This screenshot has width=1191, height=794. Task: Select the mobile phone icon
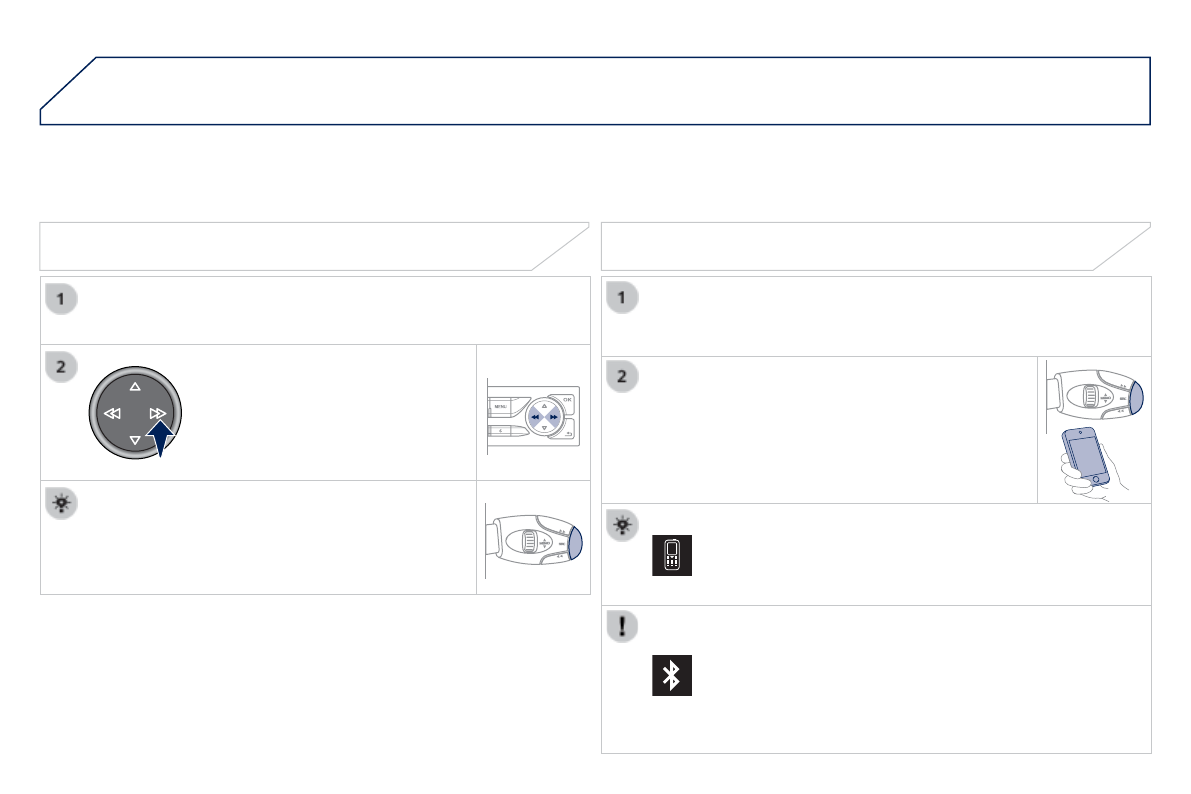(672, 555)
